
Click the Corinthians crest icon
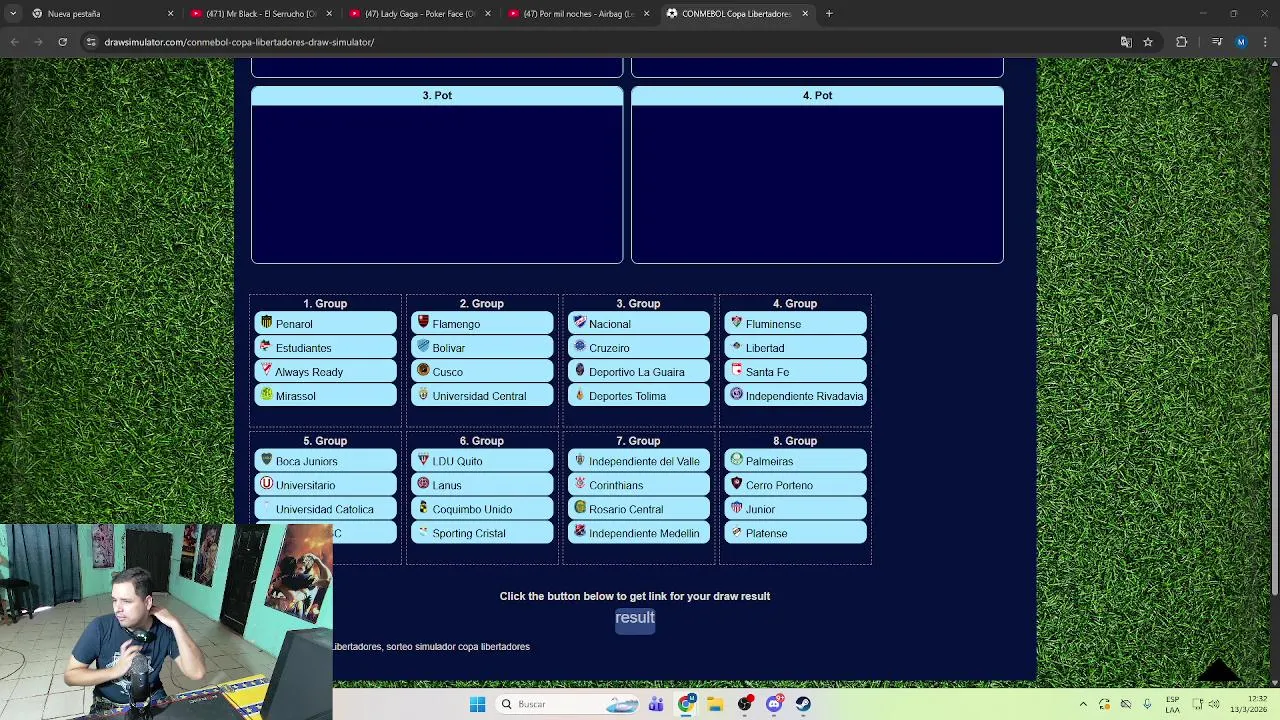[579, 484]
